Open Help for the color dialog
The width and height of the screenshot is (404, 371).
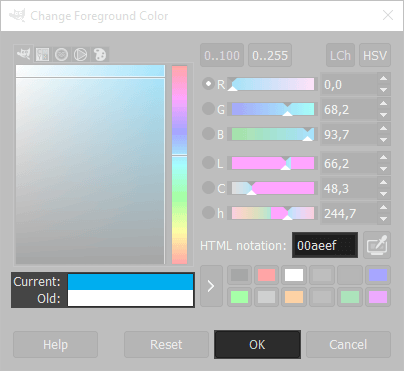coord(55,345)
